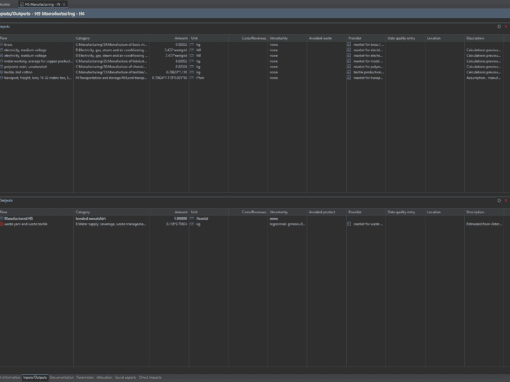Click the red remove icon in the Outputs section header

pyautogui.click(x=506, y=201)
